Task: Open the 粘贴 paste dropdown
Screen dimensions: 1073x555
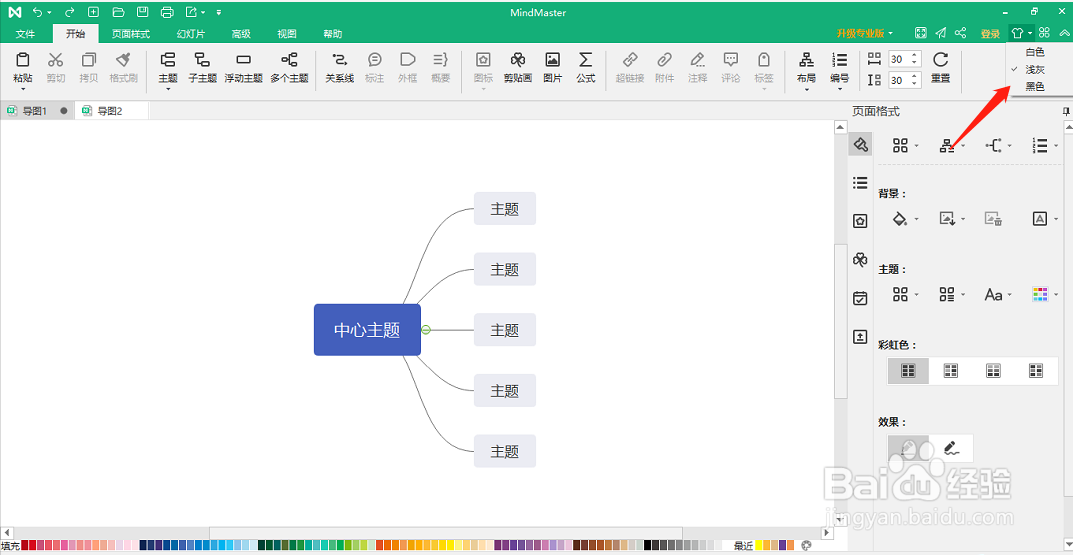Action: [23, 88]
